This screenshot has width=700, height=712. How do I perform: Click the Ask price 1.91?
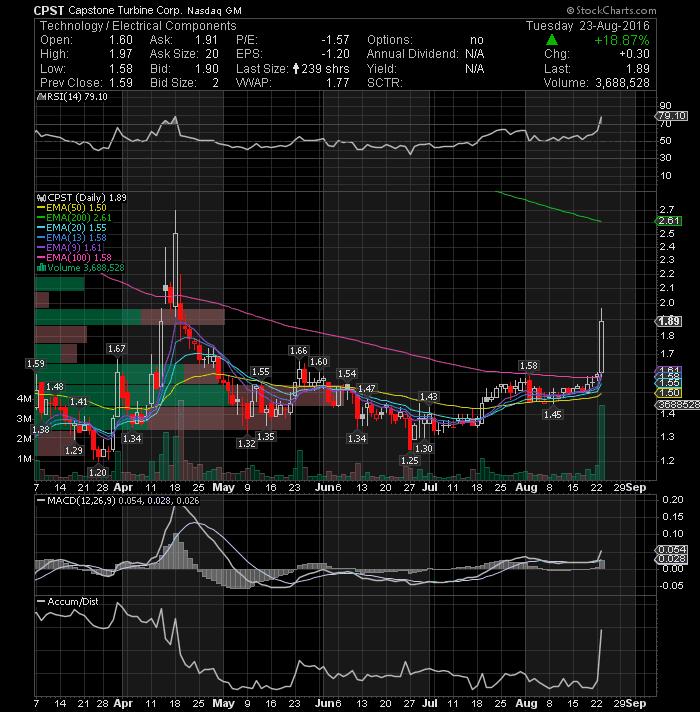click(x=207, y=40)
